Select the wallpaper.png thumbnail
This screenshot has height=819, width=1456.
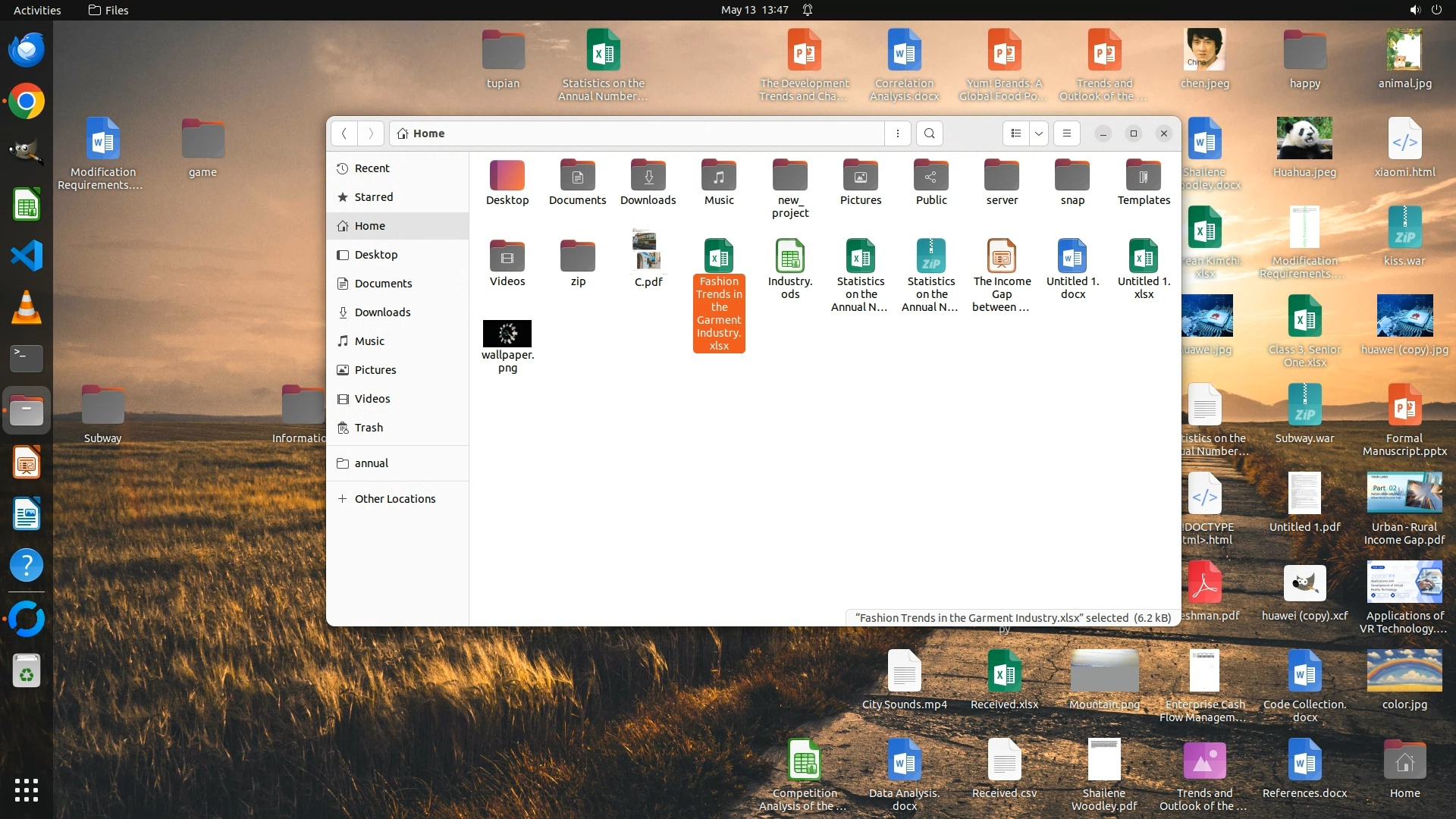(x=507, y=334)
